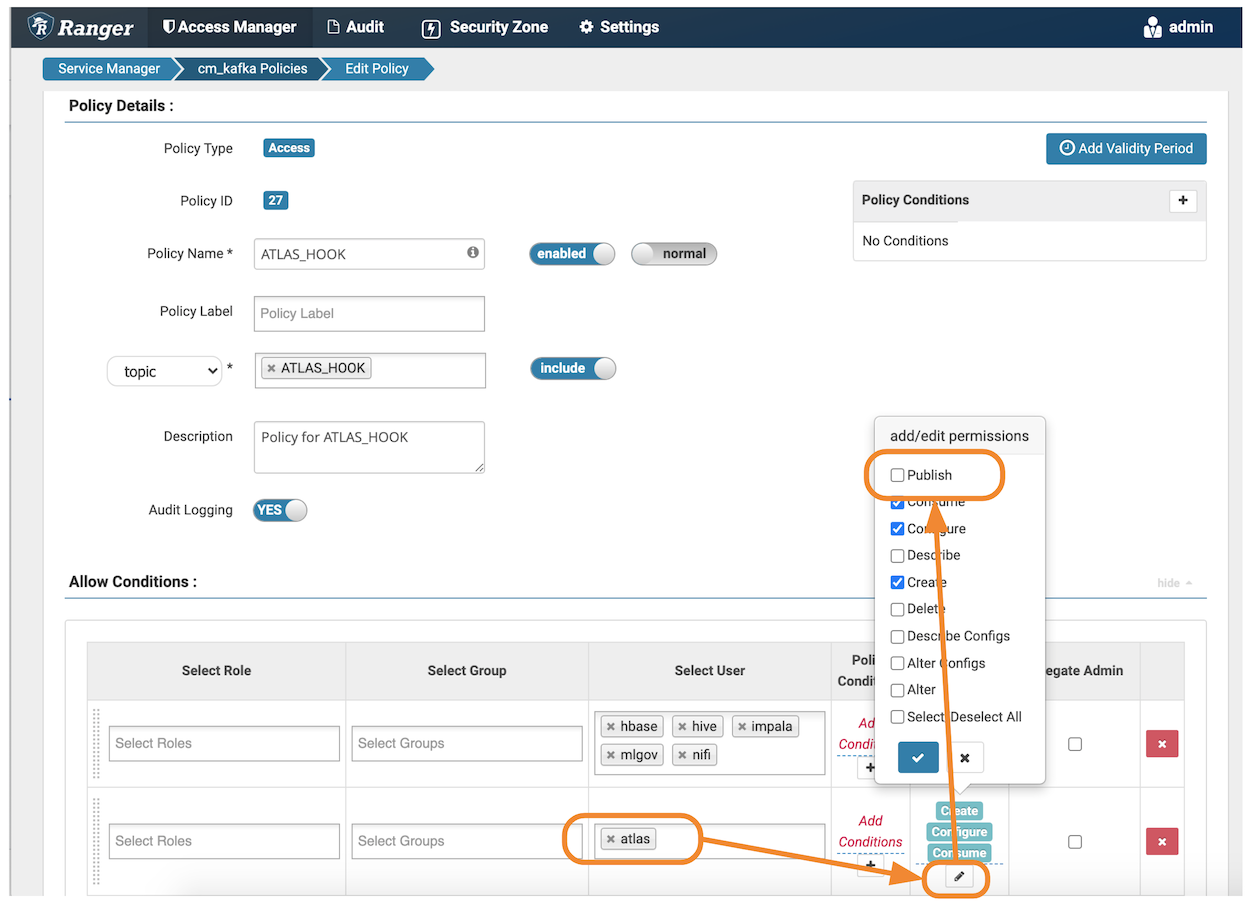Remove the hbase user tag
The width and height of the screenshot is (1246, 902).
[611, 727]
